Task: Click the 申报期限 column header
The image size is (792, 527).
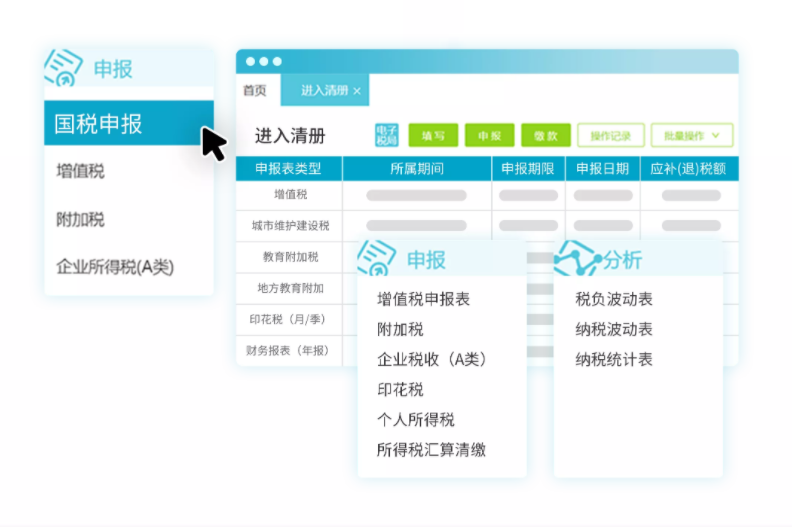Action: coord(528,169)
